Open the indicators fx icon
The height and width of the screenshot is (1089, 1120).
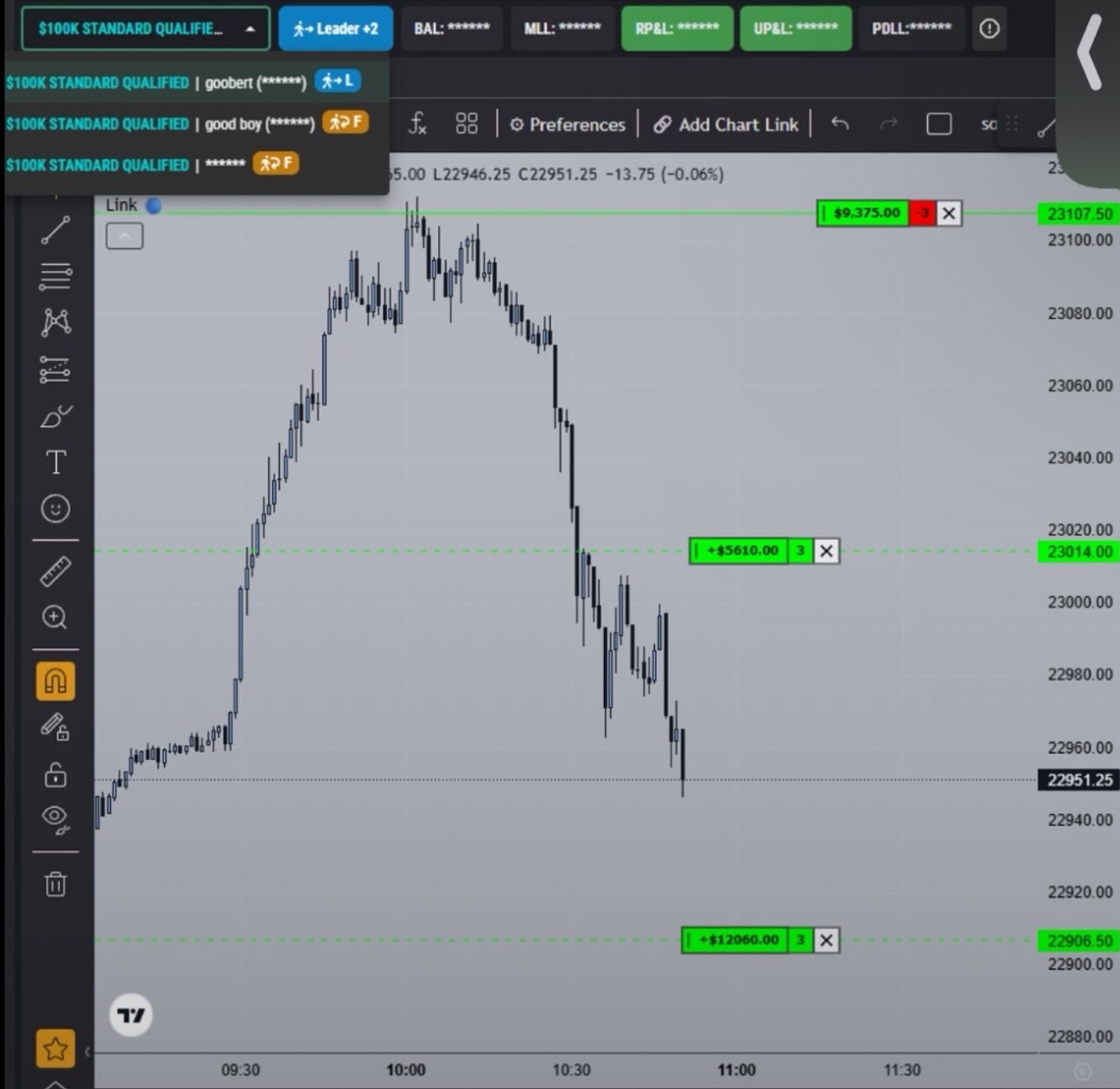tap(417, 124)
